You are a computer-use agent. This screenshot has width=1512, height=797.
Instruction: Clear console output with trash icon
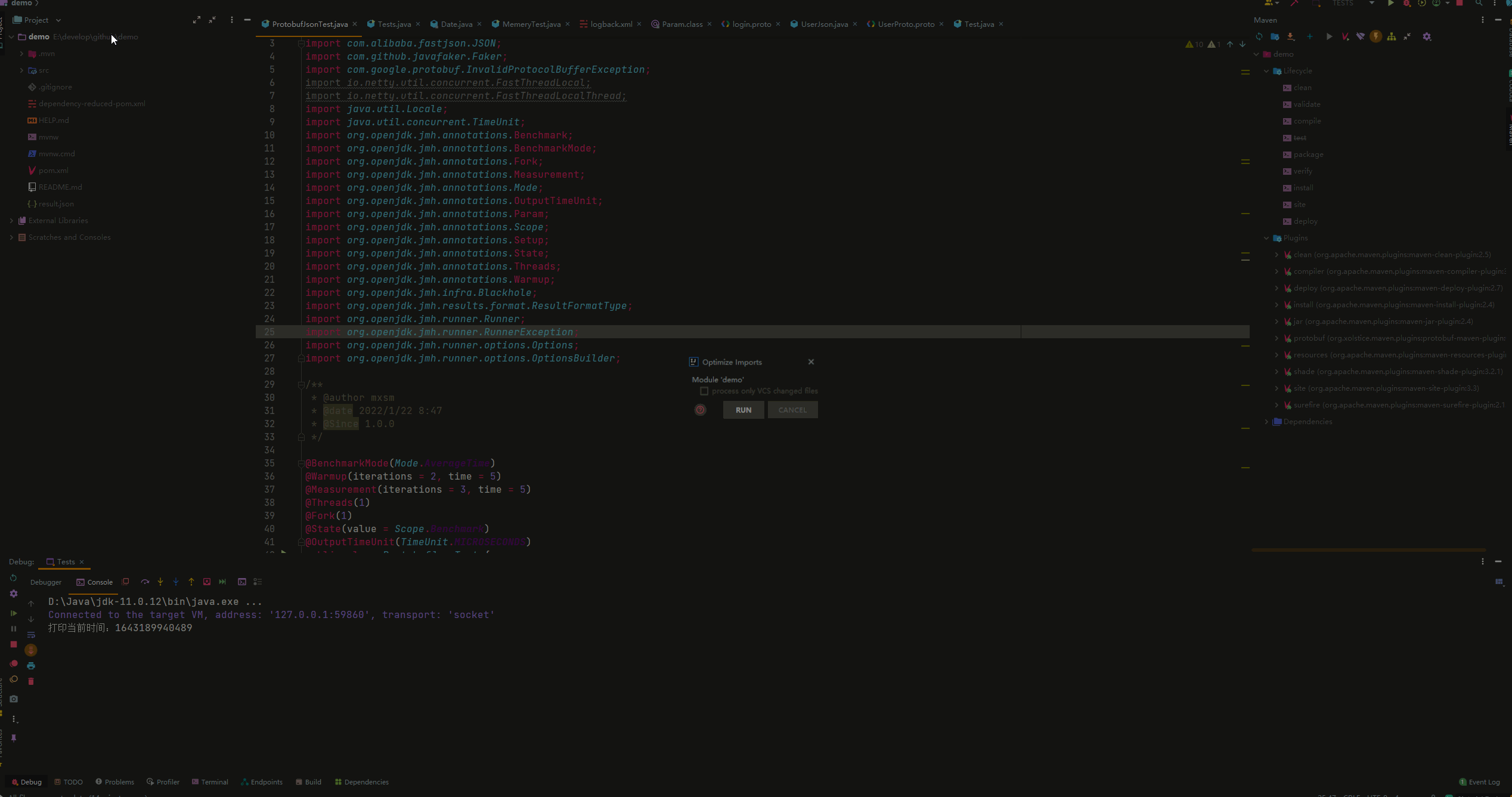tap(31, 681)
